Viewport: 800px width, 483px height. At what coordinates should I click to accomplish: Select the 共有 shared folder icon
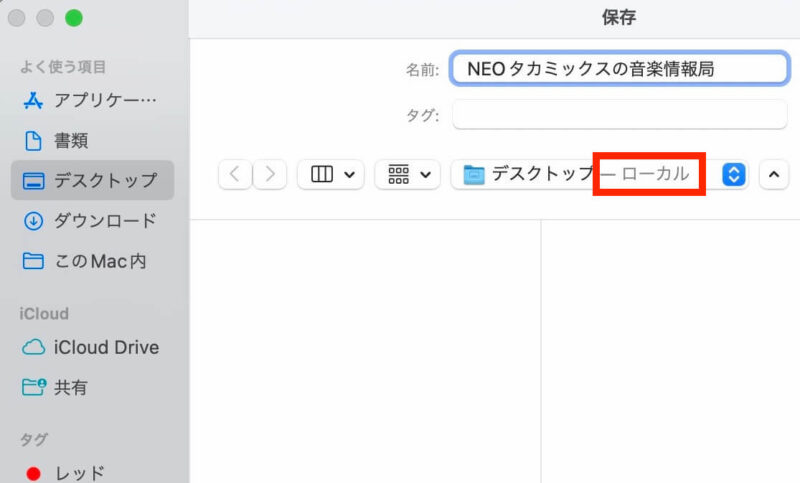click(x=34, y=387)
